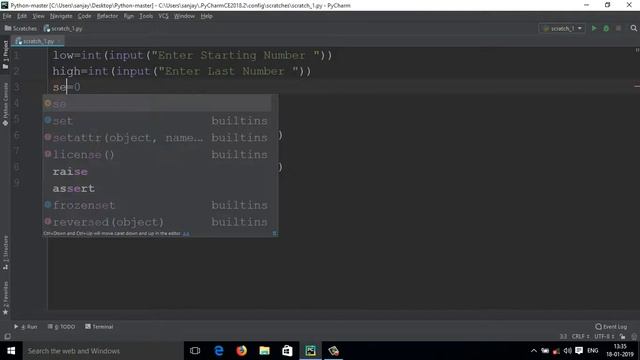Select 'frozenset' completion suggestion
Viewport: 640px width, 360px height.
(158, 205)
